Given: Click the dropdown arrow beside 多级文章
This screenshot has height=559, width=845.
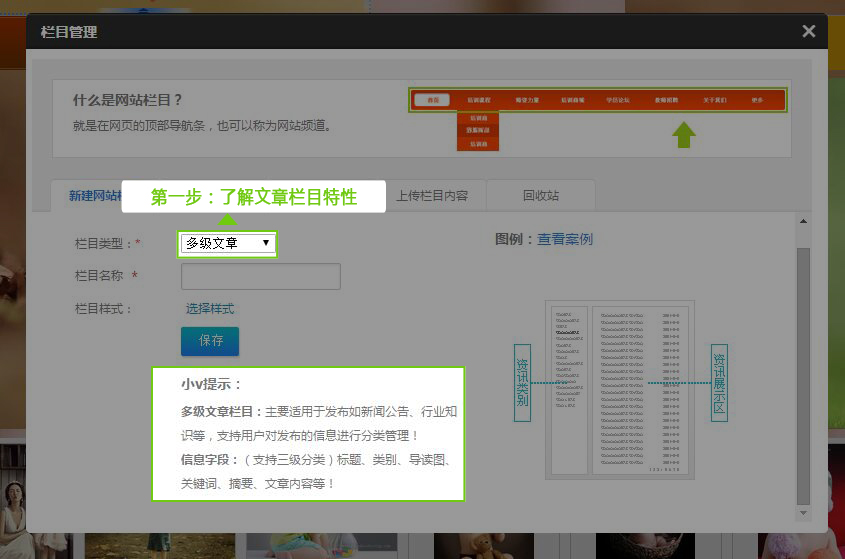Looking at the screenshot, I should point(266,243).
